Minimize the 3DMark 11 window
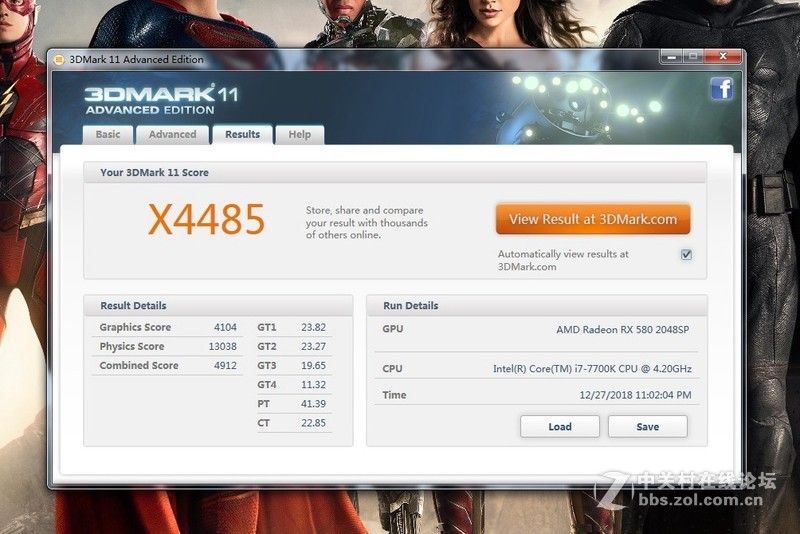 tap(671, 57)
